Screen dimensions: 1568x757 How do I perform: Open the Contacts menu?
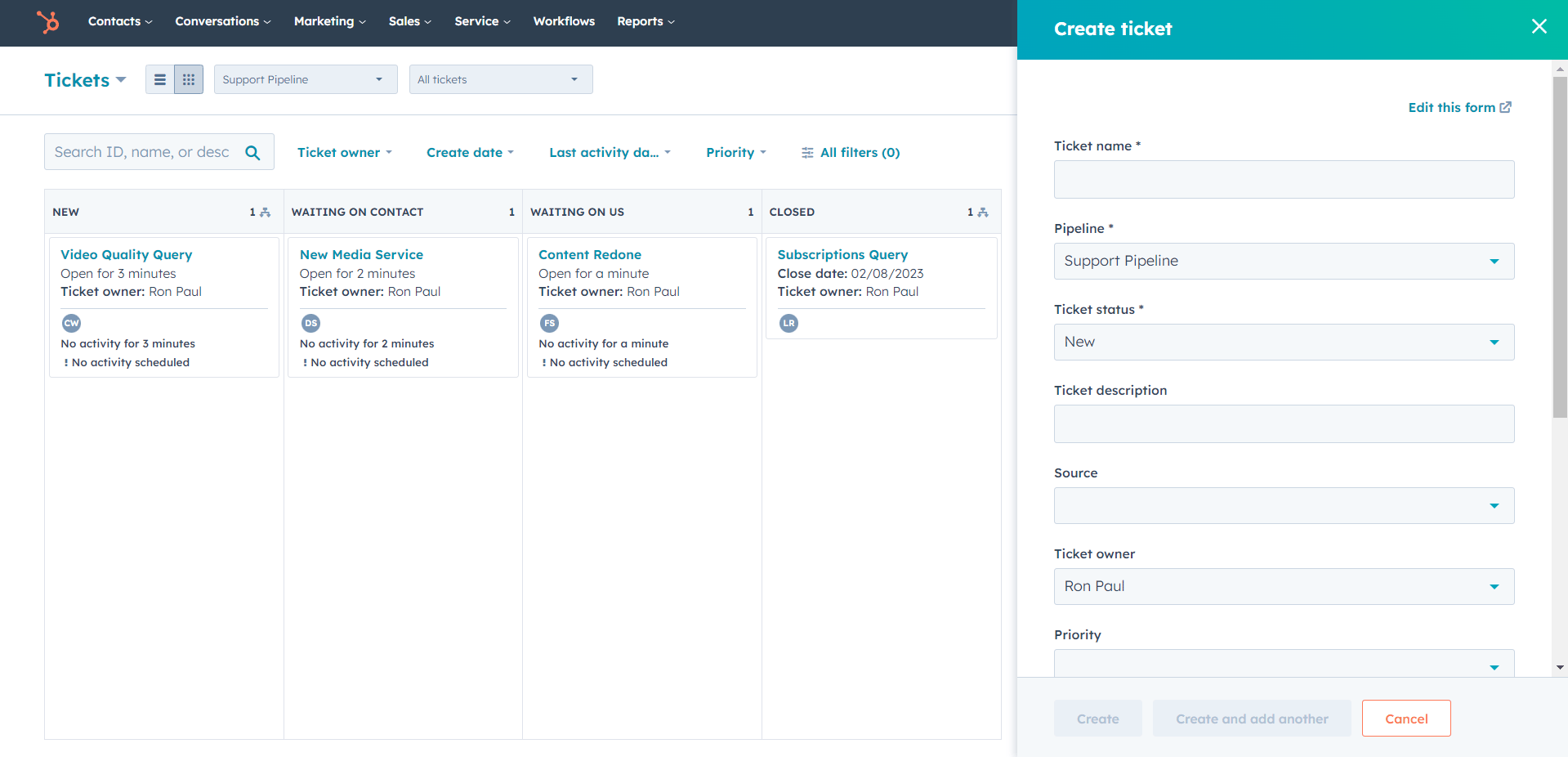(x=120, y=21)
